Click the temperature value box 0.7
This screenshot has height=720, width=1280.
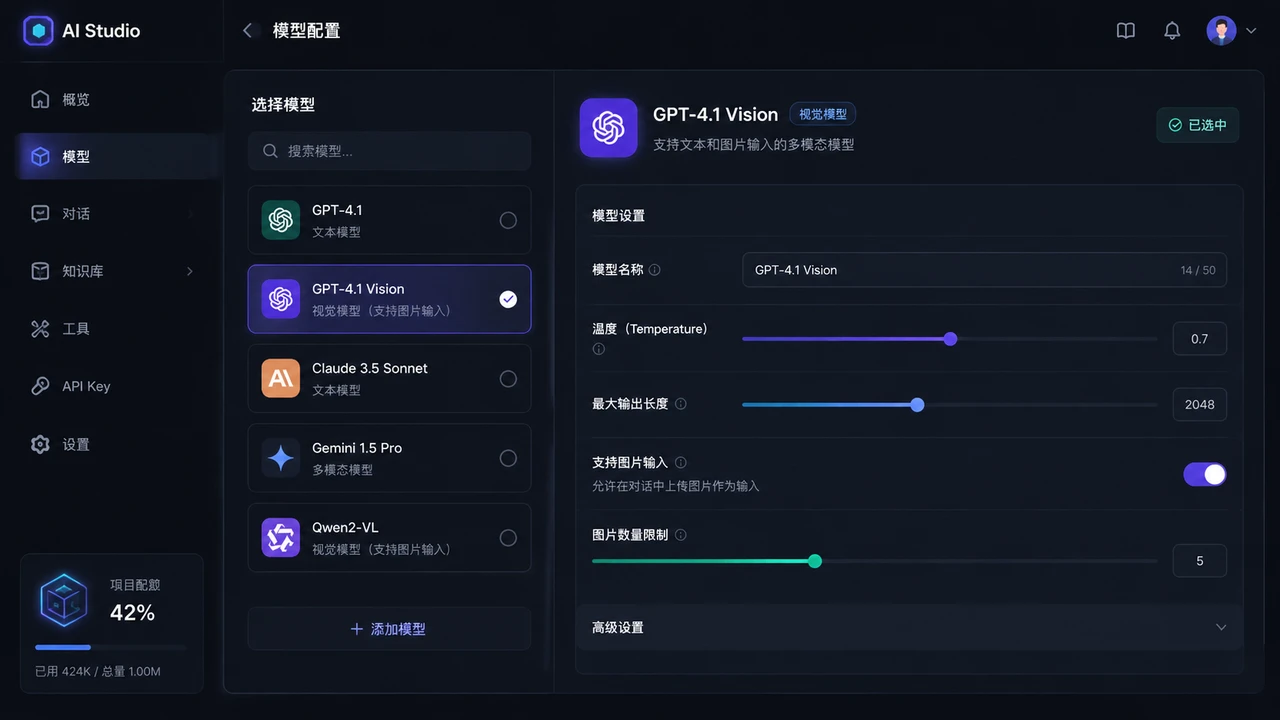point(1199,339)
